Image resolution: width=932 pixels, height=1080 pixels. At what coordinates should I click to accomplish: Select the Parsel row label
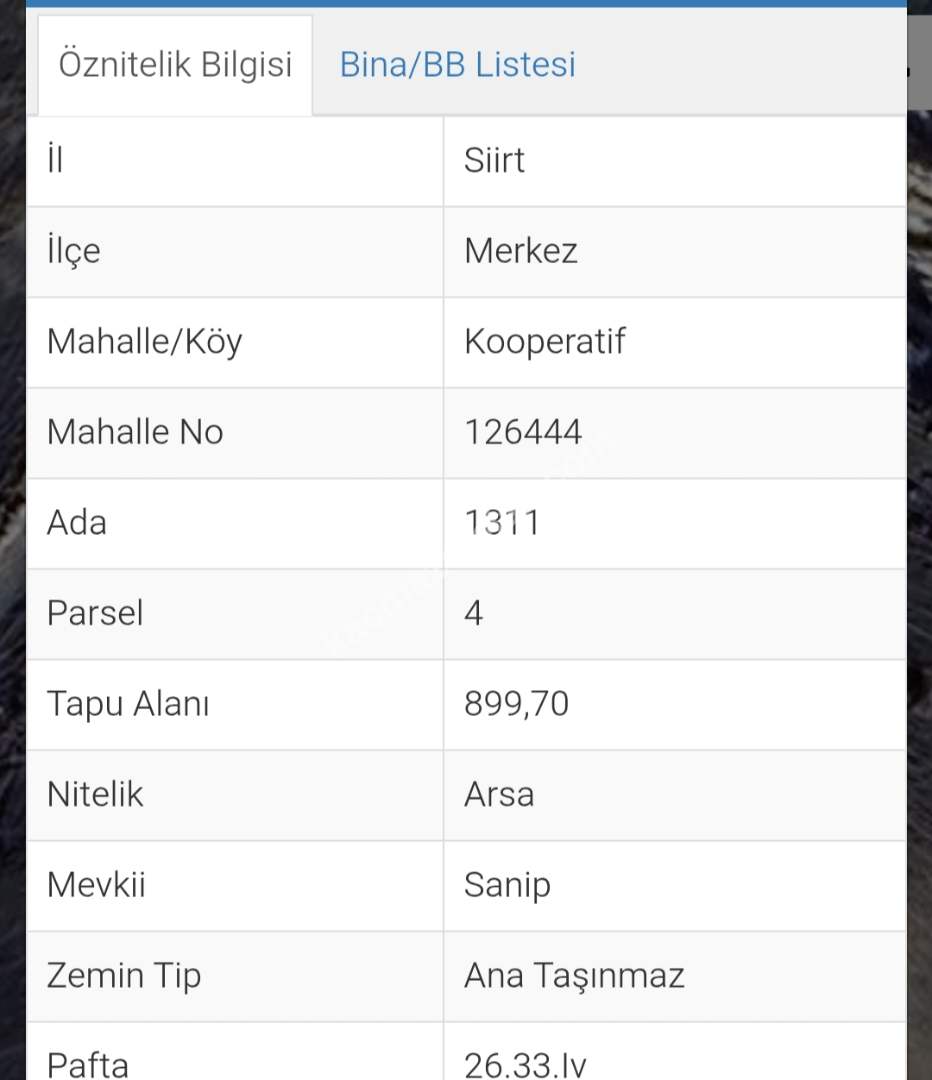click(95, 613)
